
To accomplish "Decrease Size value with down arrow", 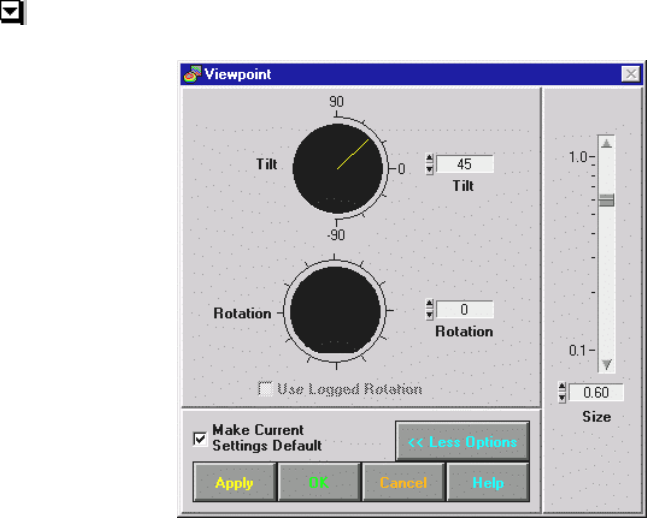I will tap(562, 397).
